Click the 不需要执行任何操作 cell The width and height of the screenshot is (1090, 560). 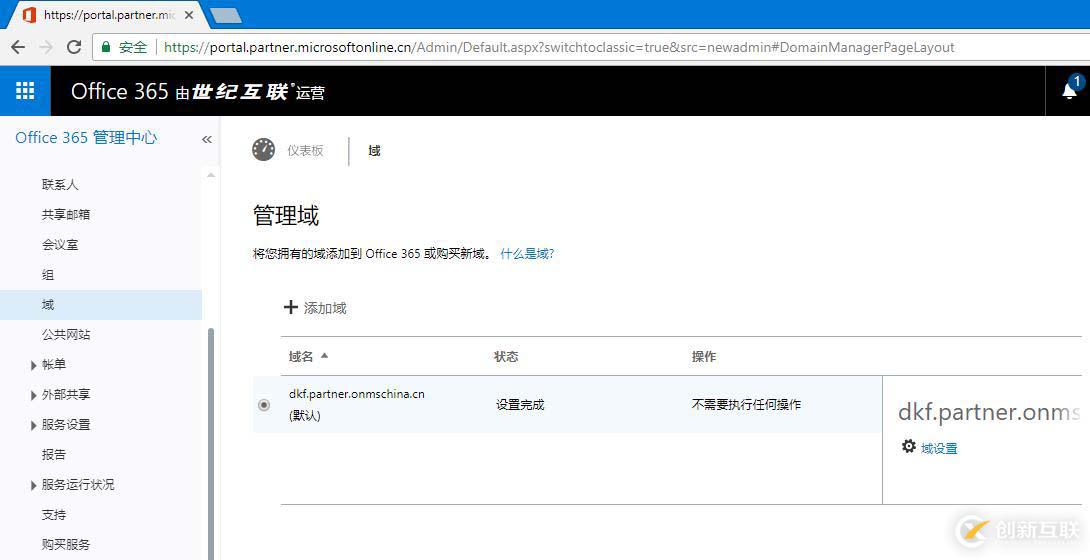click(x=746, y=404)
